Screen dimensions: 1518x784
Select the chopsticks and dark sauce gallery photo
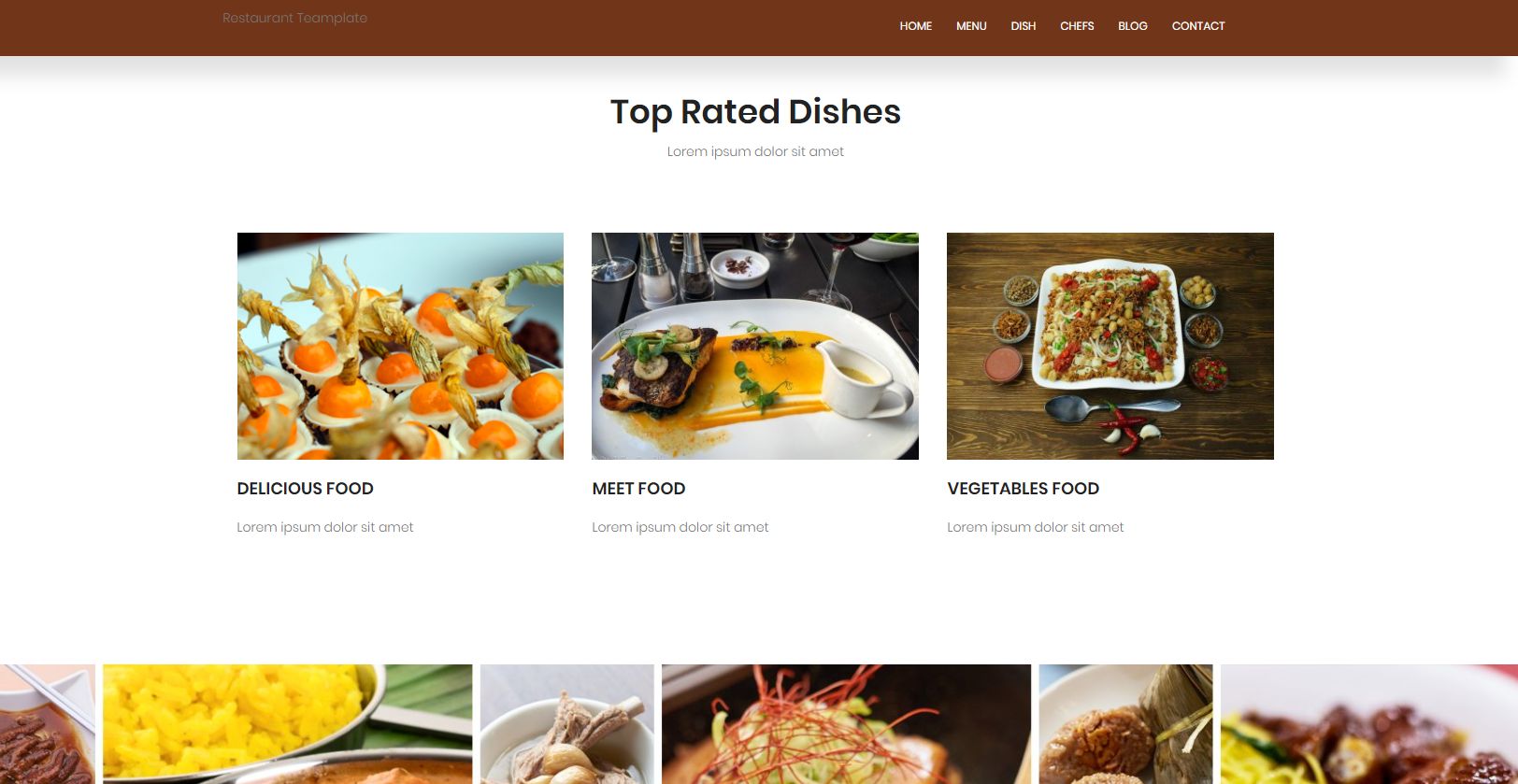coord(48,724)
